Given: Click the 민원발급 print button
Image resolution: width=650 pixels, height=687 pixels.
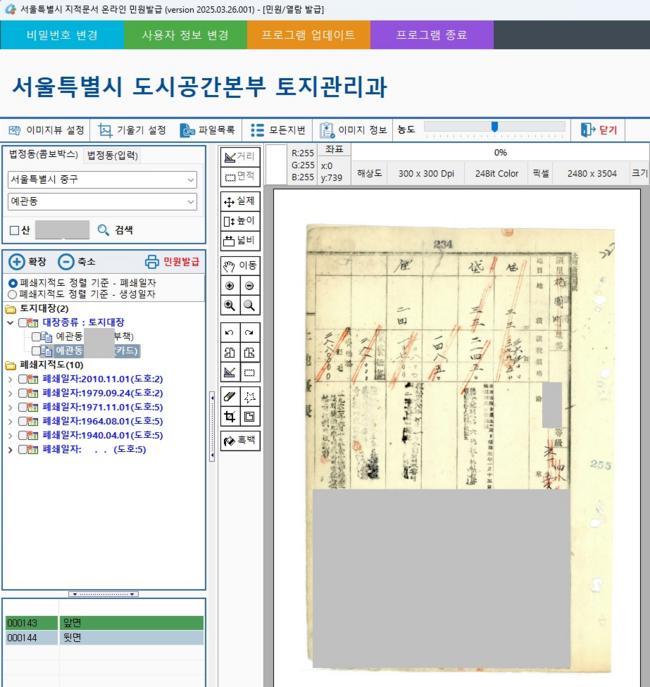Looking at the screenshot, I should tap(172, 262).
